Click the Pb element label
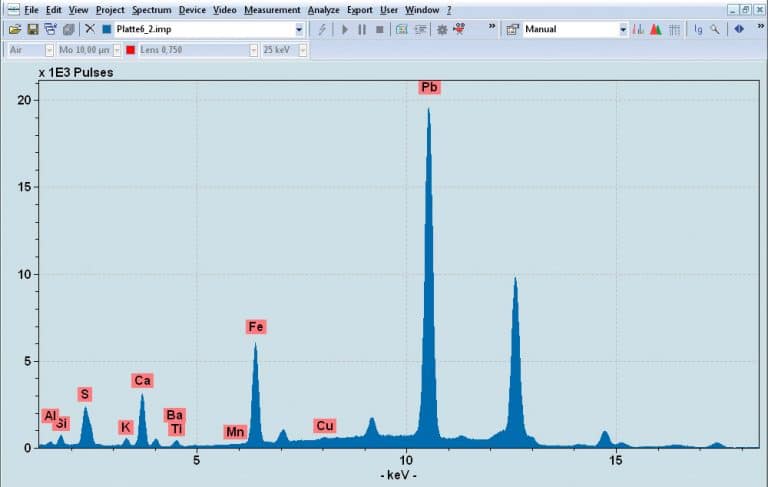Image resolution: width=768 pixels, height=487 pixels. pyautogui.click(x=430, y=88)
